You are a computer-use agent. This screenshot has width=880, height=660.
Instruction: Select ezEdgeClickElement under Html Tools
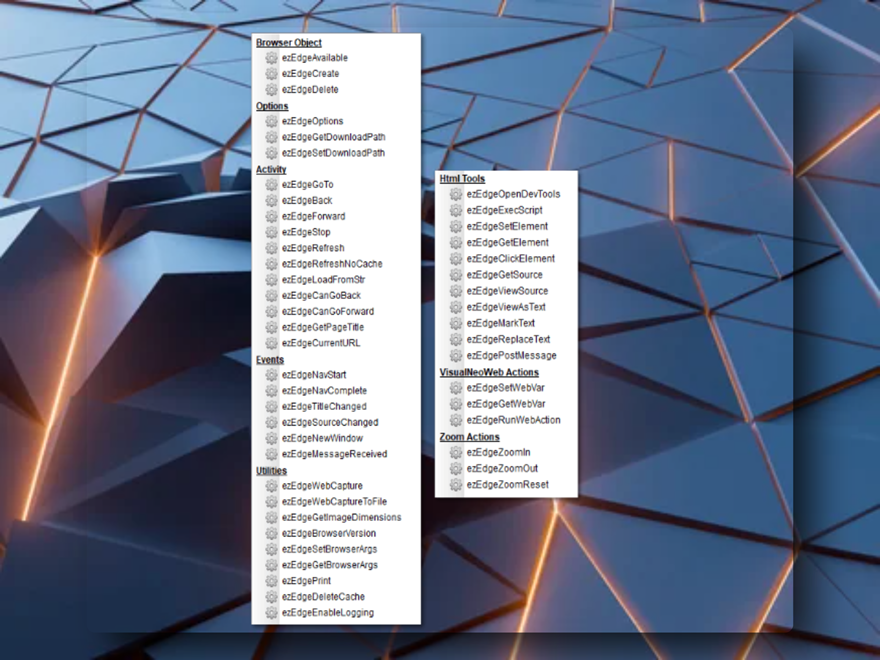(510, 259)
